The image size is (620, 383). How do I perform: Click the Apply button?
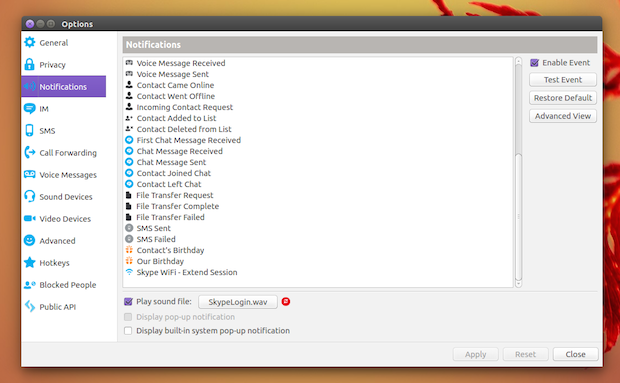[475, 354]
